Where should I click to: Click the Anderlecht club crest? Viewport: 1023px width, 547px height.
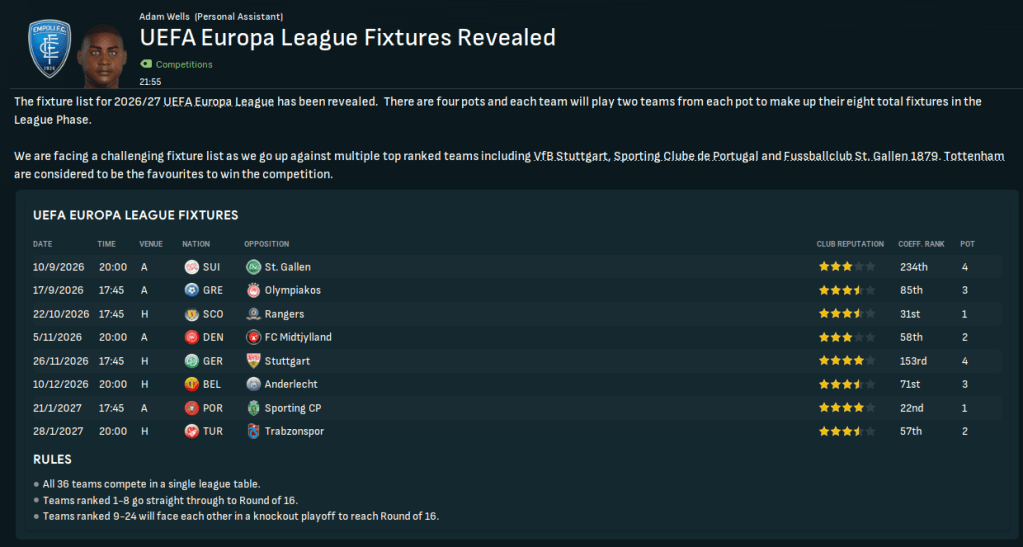(x=253, y=384)
